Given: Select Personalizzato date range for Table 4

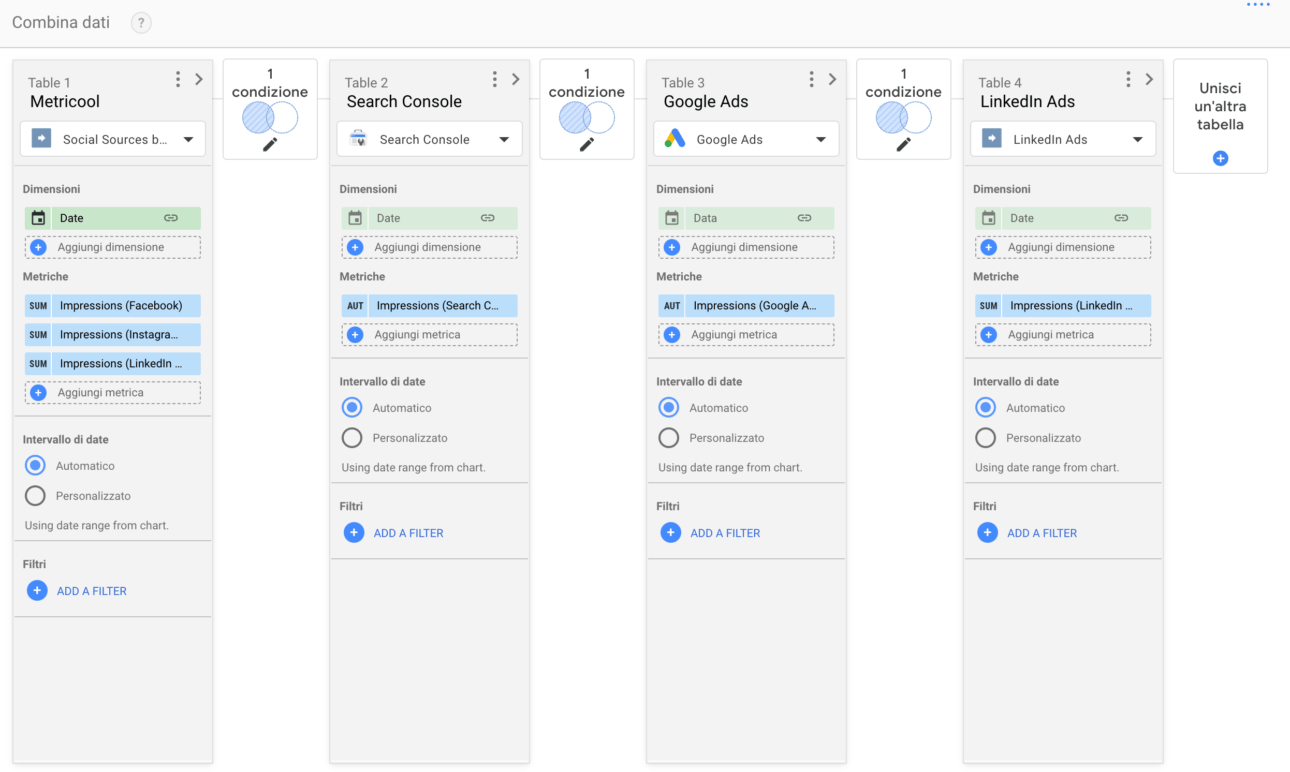Looking at the screenshot, I should 986,438.
